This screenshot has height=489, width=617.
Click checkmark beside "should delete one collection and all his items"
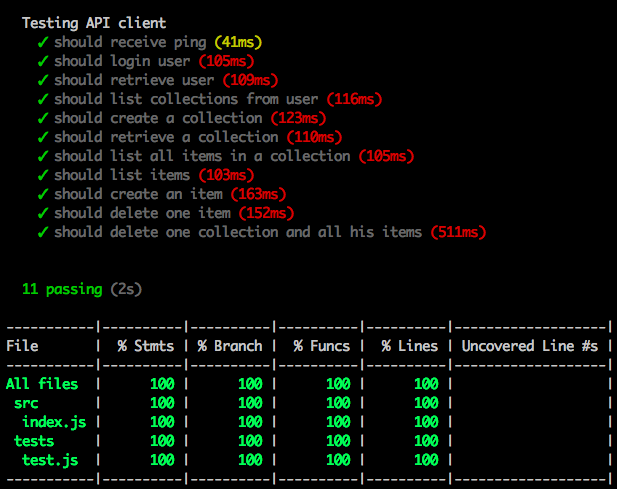43,232
